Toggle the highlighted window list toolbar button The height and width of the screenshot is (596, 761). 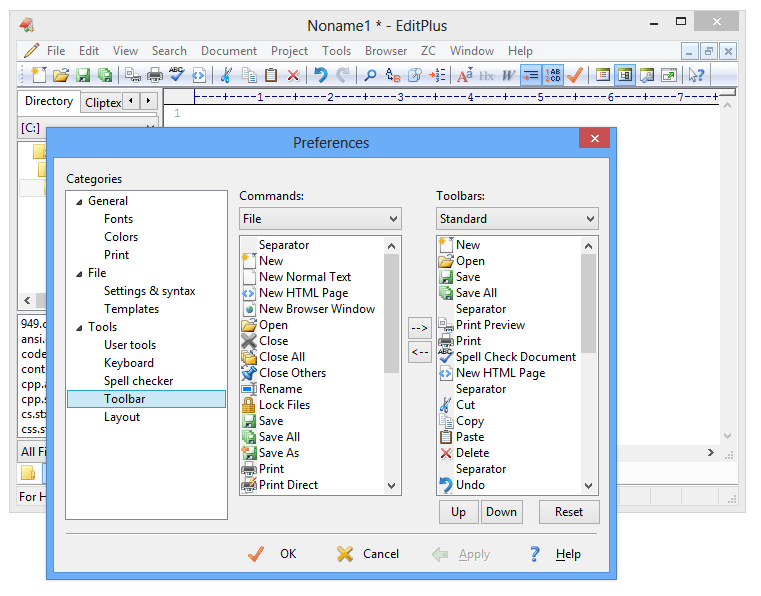625,75
